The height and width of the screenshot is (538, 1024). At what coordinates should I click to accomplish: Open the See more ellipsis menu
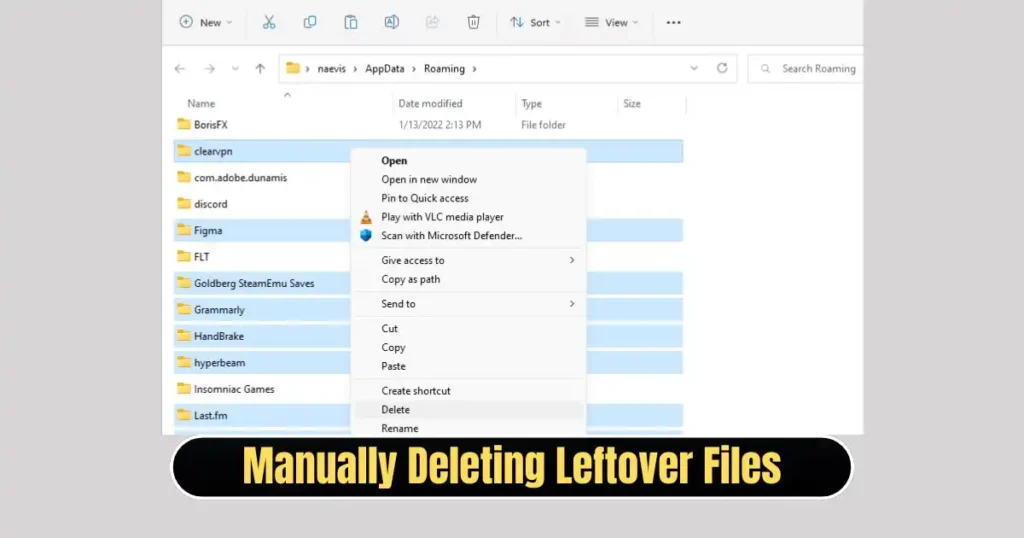coord(673,22)
